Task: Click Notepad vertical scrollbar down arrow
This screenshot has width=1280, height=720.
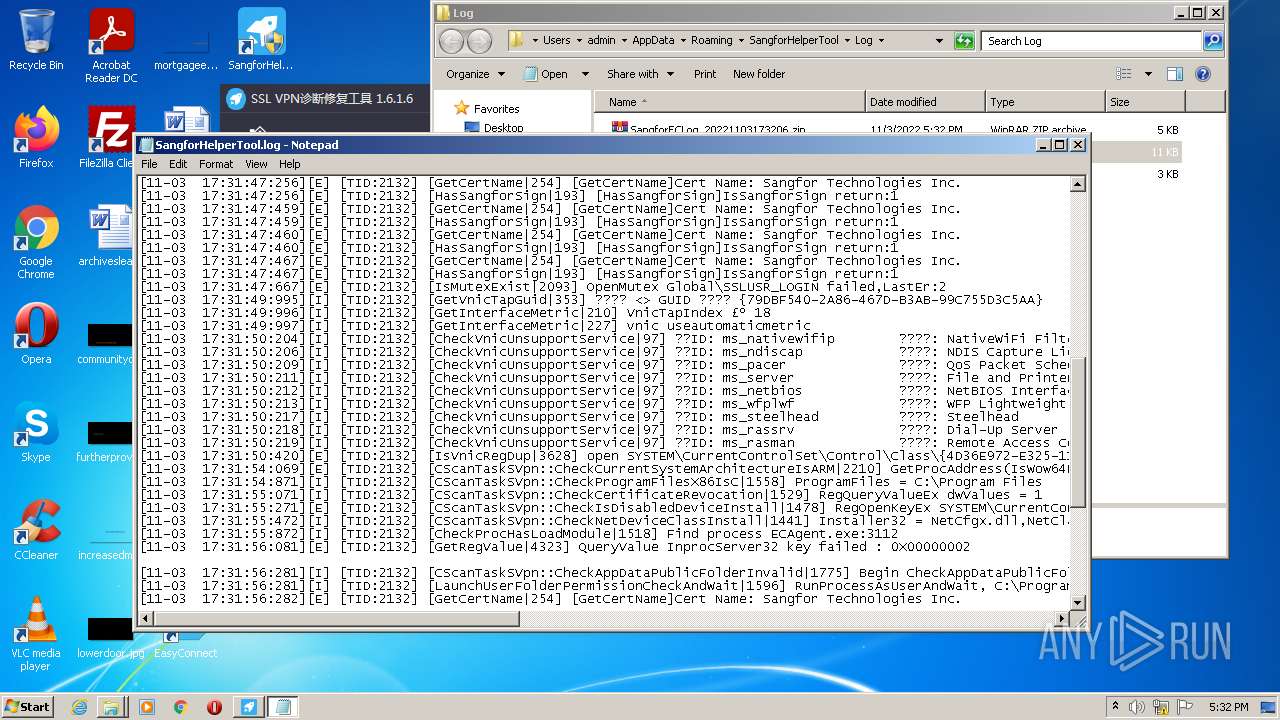Action: (x=1078, y=603)
